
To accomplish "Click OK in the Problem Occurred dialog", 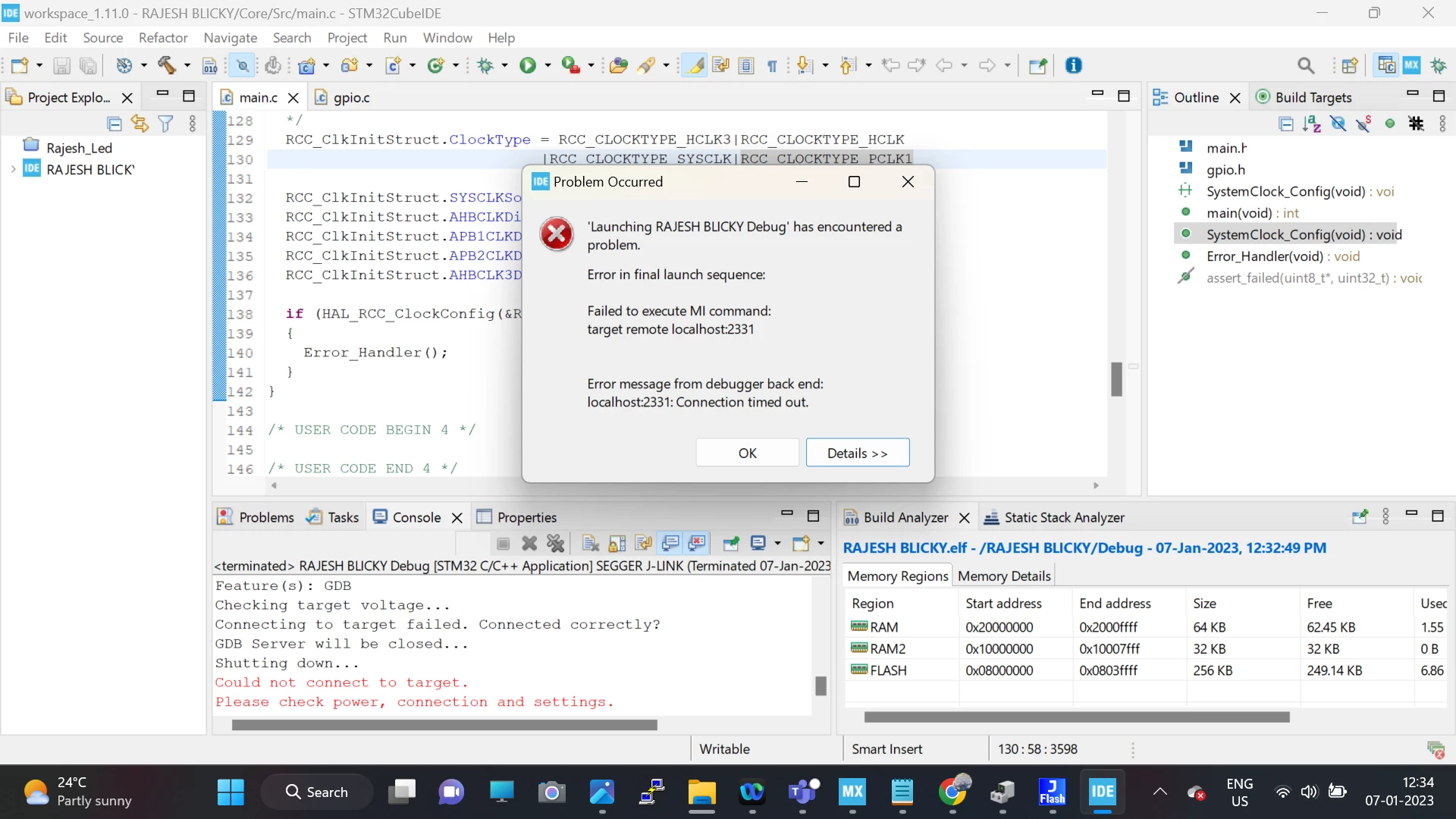I will [x=747, y=453].
